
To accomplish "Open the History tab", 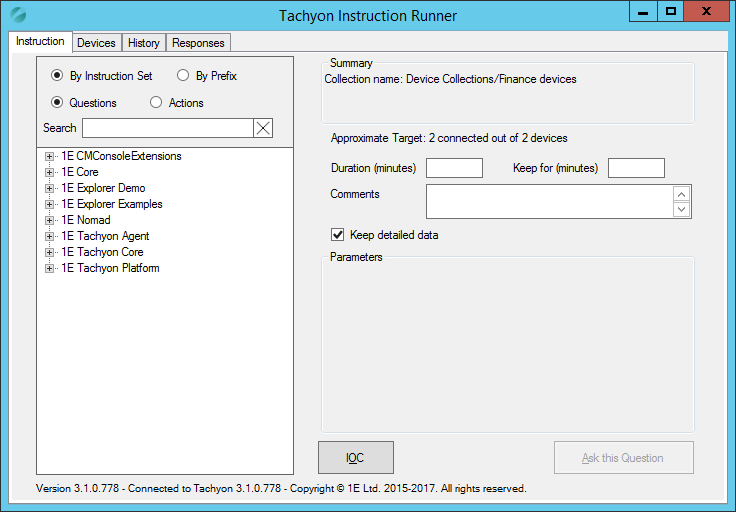I will pyautogui.click(x=143, y=43).
